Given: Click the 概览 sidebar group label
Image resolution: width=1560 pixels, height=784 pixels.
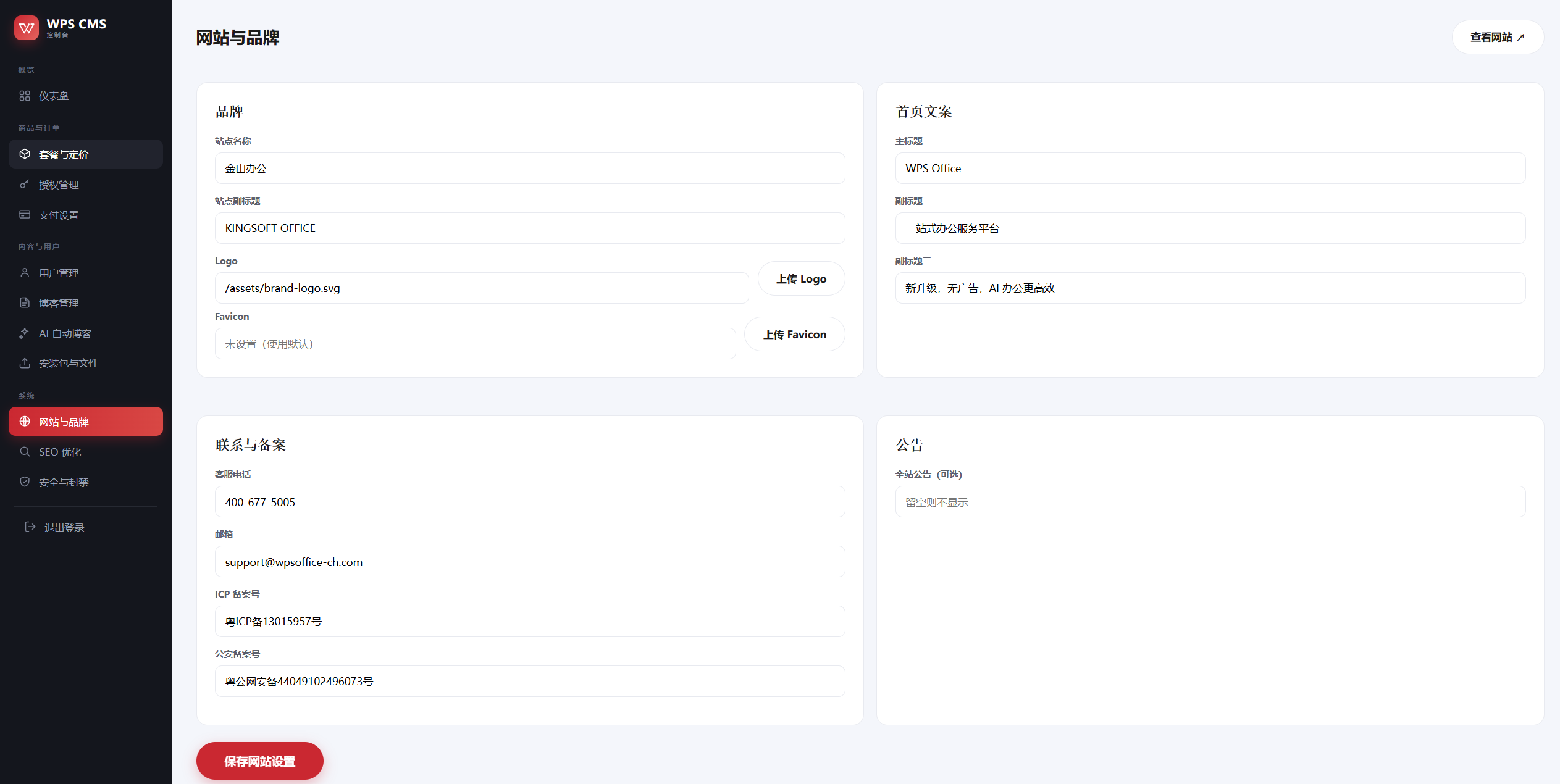Looking at the screenshot, I should pos(27,70).
